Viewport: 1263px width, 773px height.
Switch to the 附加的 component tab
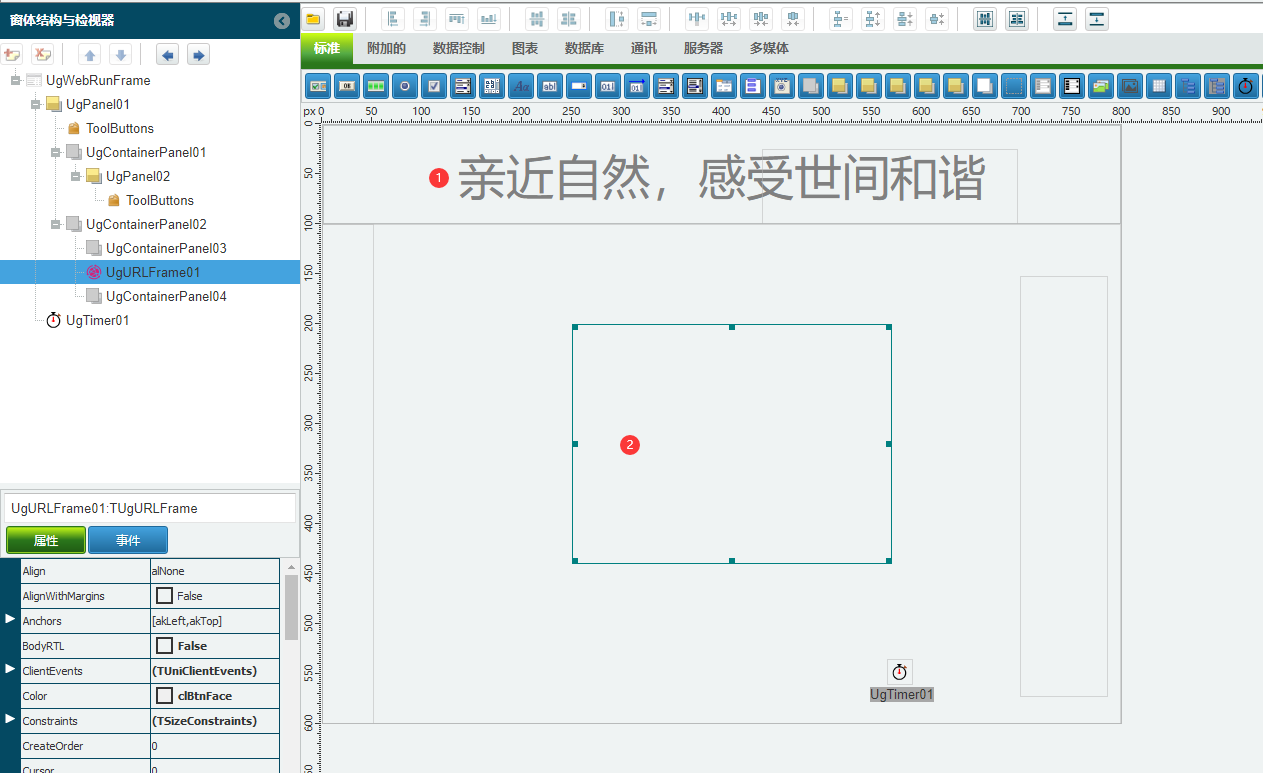tap(386, 48)
